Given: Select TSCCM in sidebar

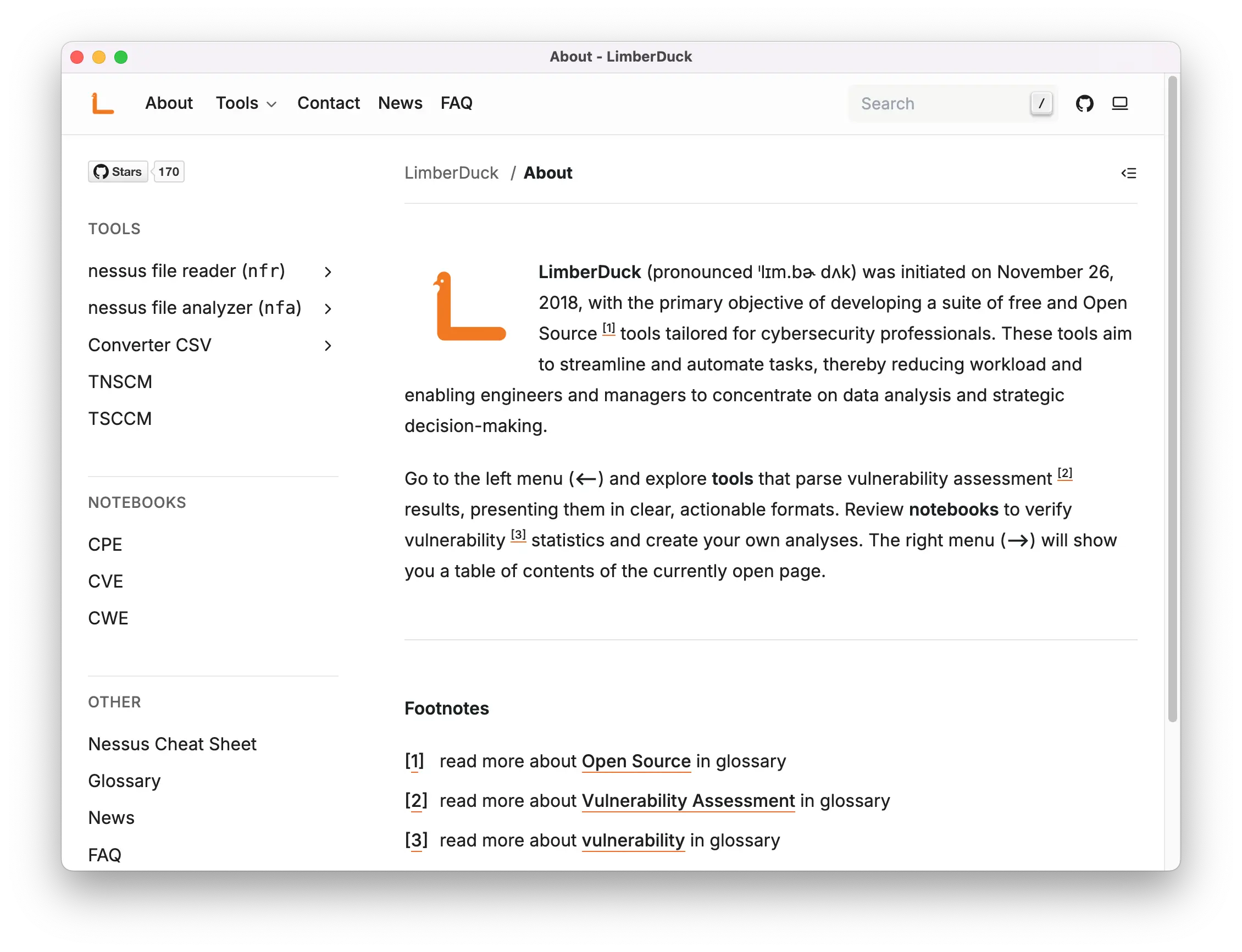Looking at the screenshot, I should coord(120,419).
